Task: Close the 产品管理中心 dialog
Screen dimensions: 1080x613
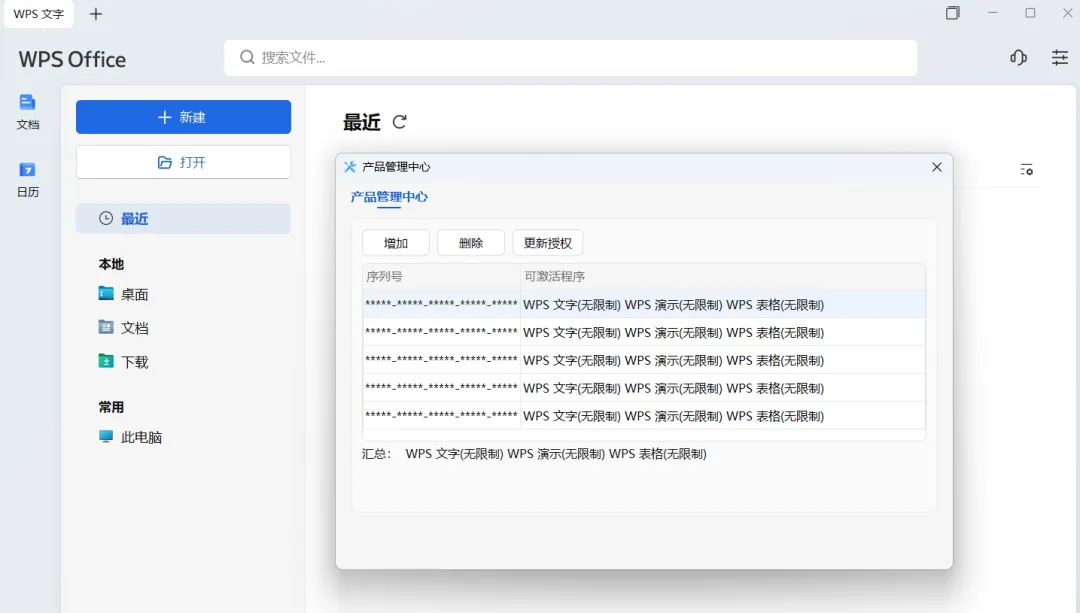Action: (937, 167)
